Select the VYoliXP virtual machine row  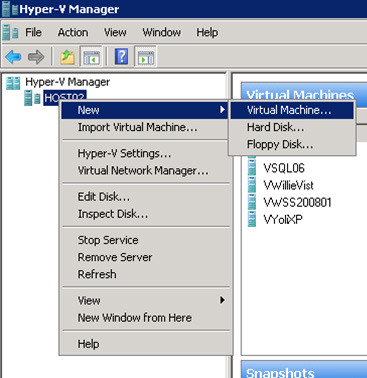point(283,220)
